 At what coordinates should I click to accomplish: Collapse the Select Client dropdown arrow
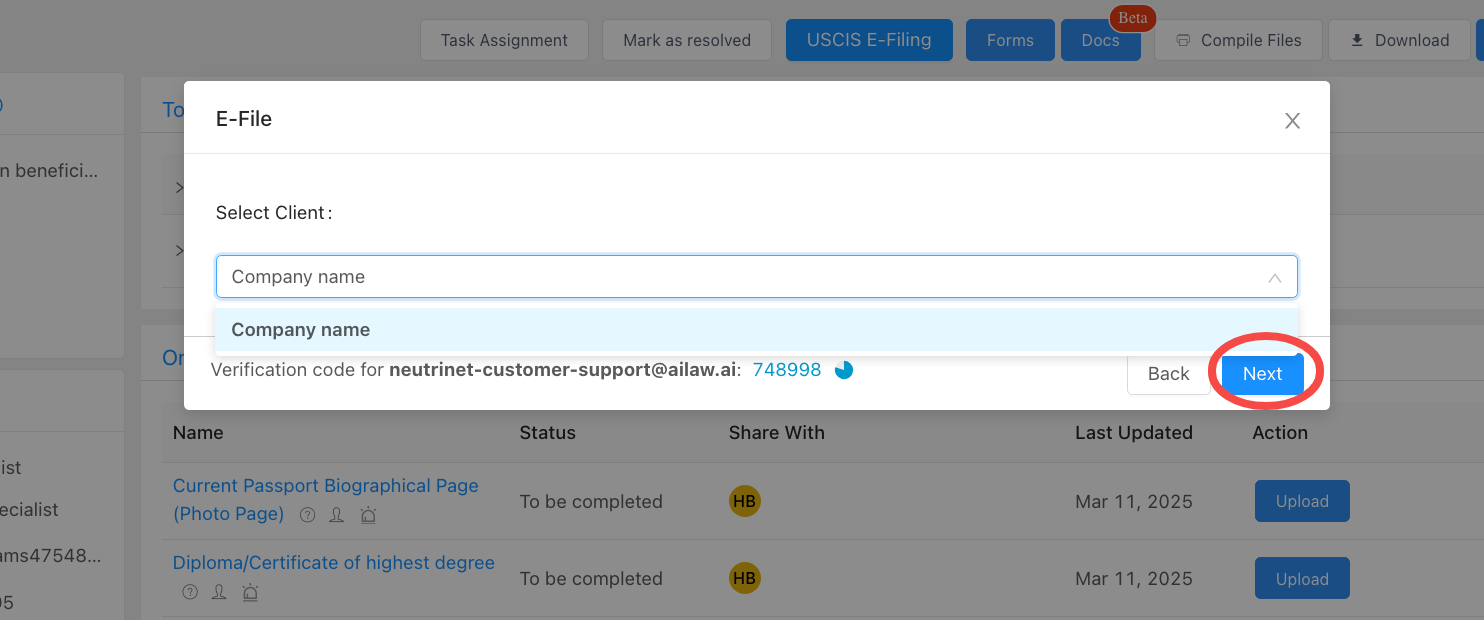coord(1274,278)
